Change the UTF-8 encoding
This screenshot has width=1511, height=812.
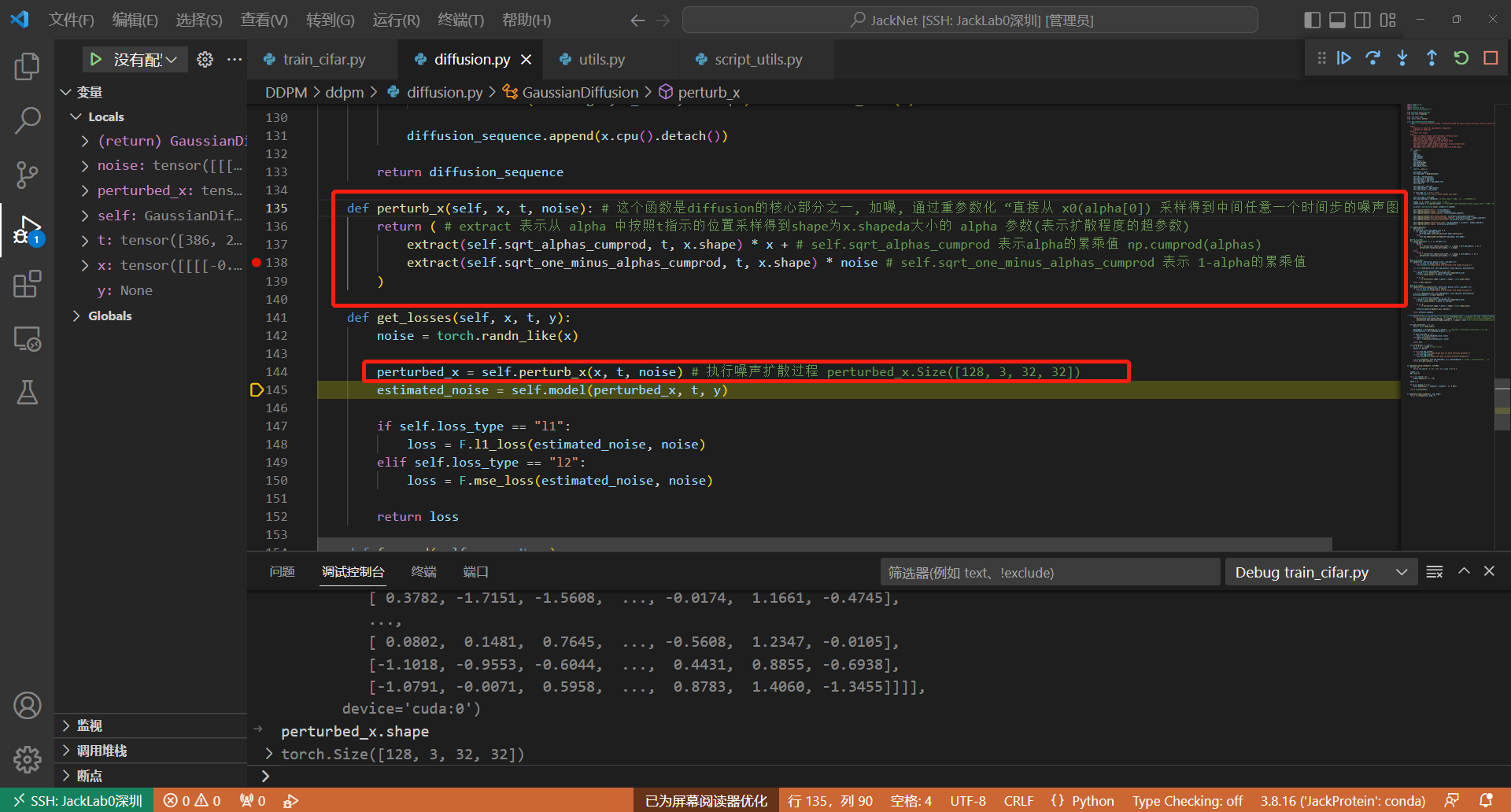pyautogui.click(x=968, y=800)
